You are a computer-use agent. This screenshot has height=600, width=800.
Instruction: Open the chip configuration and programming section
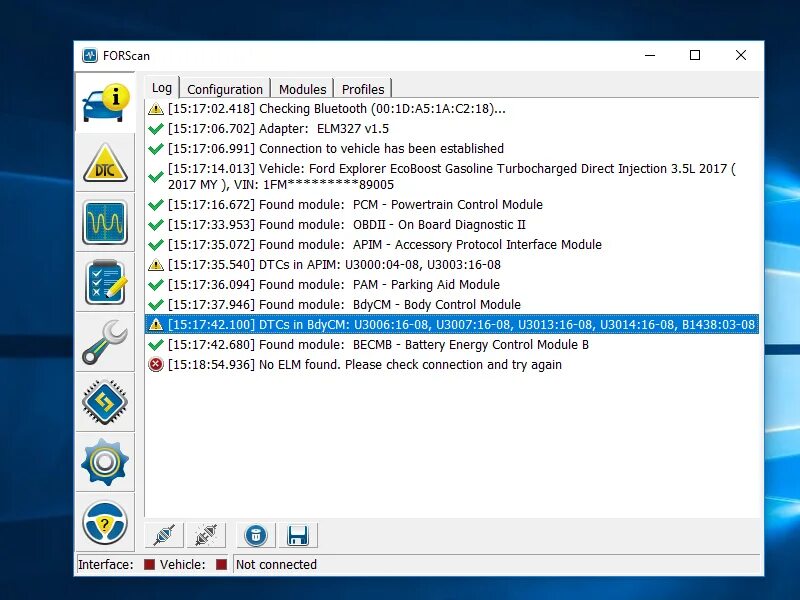click(x=106, y=402)
